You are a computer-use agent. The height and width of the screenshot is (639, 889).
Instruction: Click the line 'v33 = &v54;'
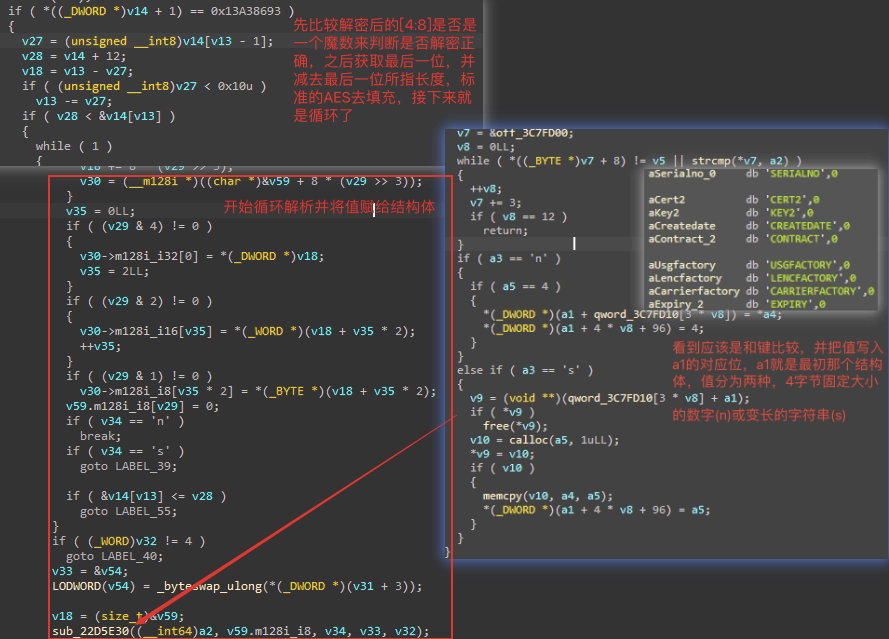click(x=90, y=571)
